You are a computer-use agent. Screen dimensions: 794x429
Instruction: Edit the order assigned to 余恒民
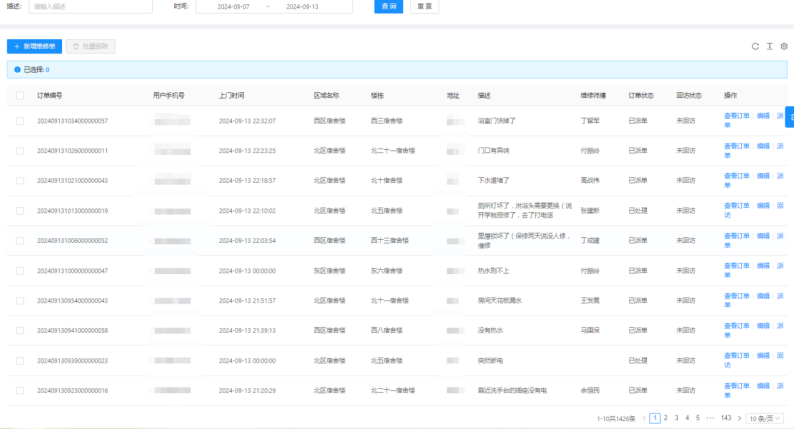763,386
